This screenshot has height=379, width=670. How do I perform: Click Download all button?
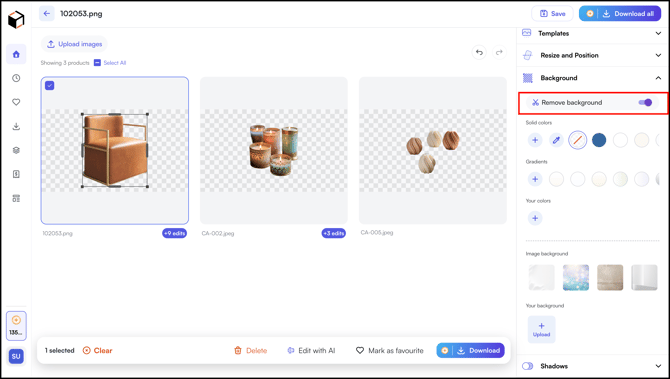(620, 14)
